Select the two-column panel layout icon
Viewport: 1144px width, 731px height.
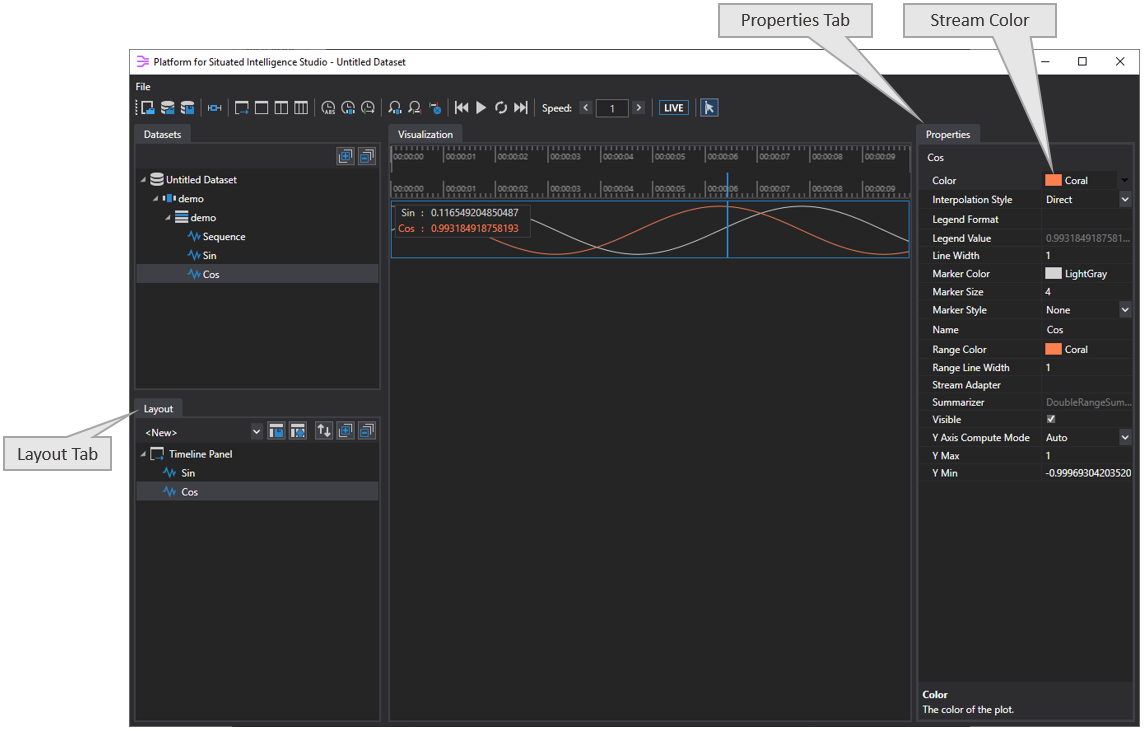(x=281, y=107)
